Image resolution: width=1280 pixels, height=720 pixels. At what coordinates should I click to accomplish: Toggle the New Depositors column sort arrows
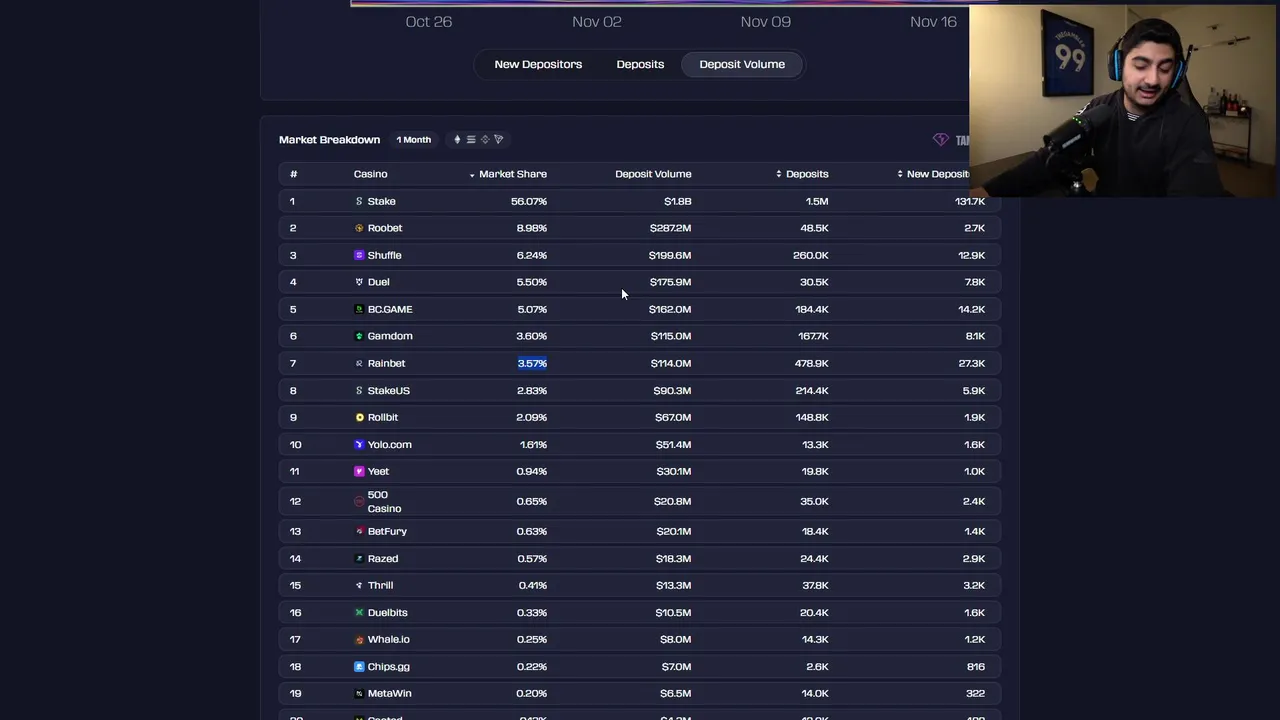tap(900, 174)
